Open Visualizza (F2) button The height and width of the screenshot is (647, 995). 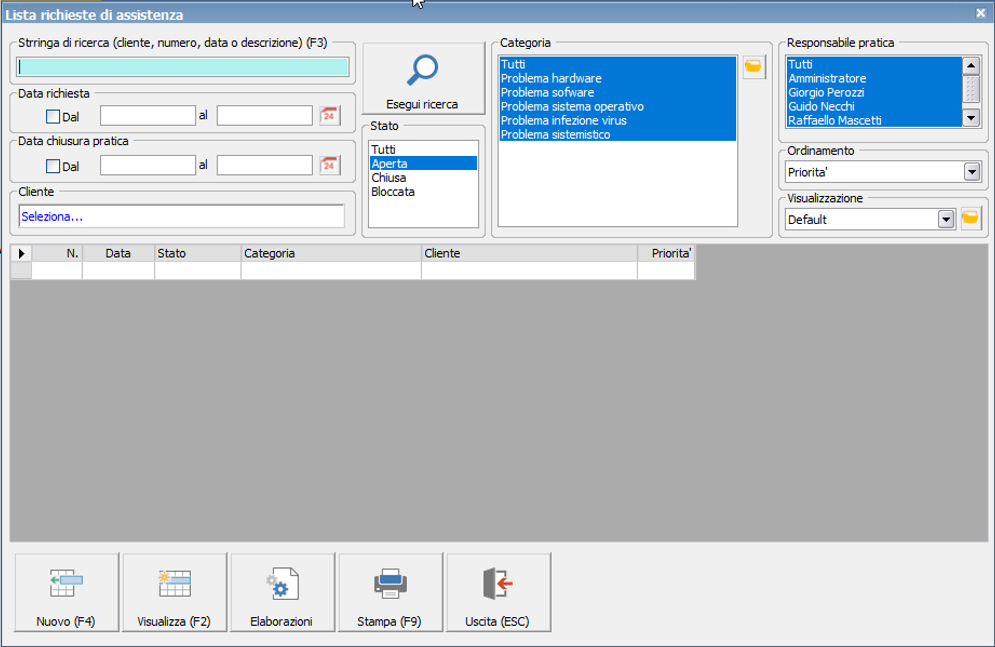tap(174, 593)
